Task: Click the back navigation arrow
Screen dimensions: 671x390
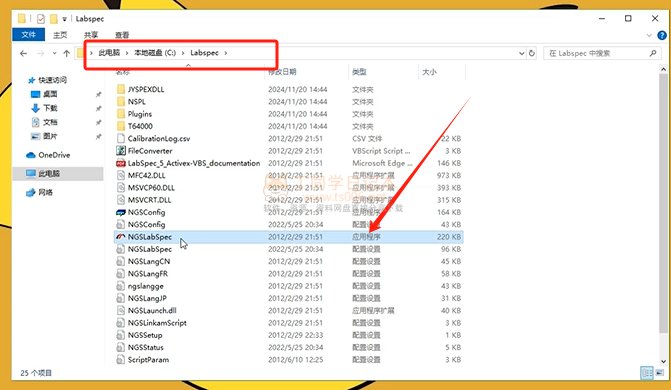Action: tap(24, 53)
